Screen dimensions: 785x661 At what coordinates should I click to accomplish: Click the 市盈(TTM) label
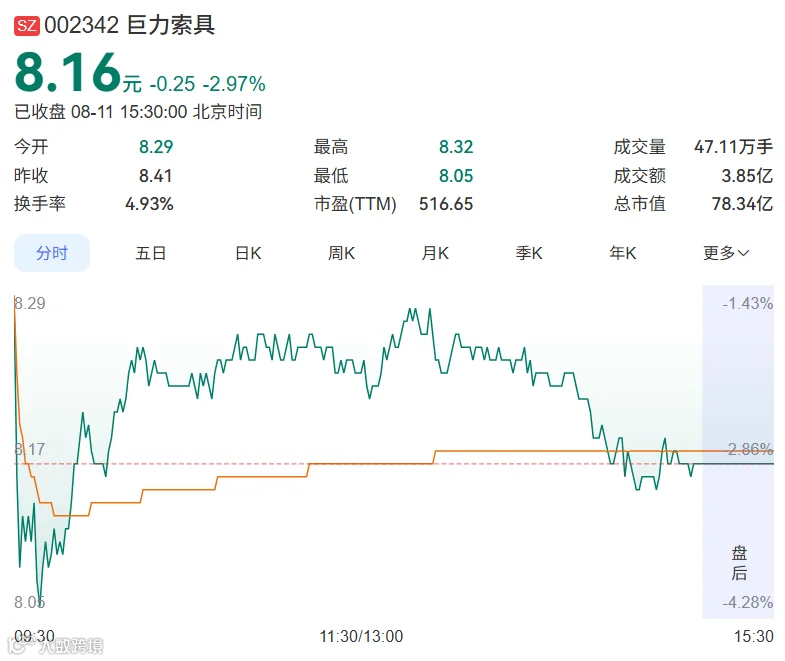coord(355,204)
